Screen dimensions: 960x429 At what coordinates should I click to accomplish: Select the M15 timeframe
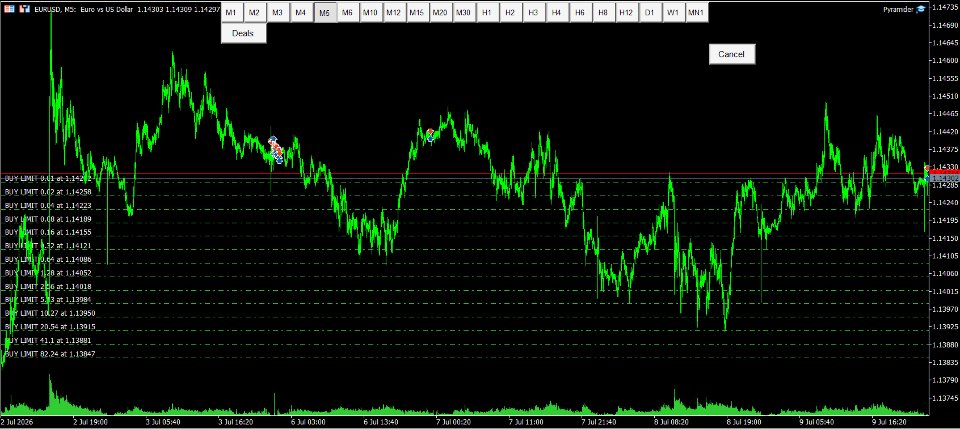pos(416,12)
